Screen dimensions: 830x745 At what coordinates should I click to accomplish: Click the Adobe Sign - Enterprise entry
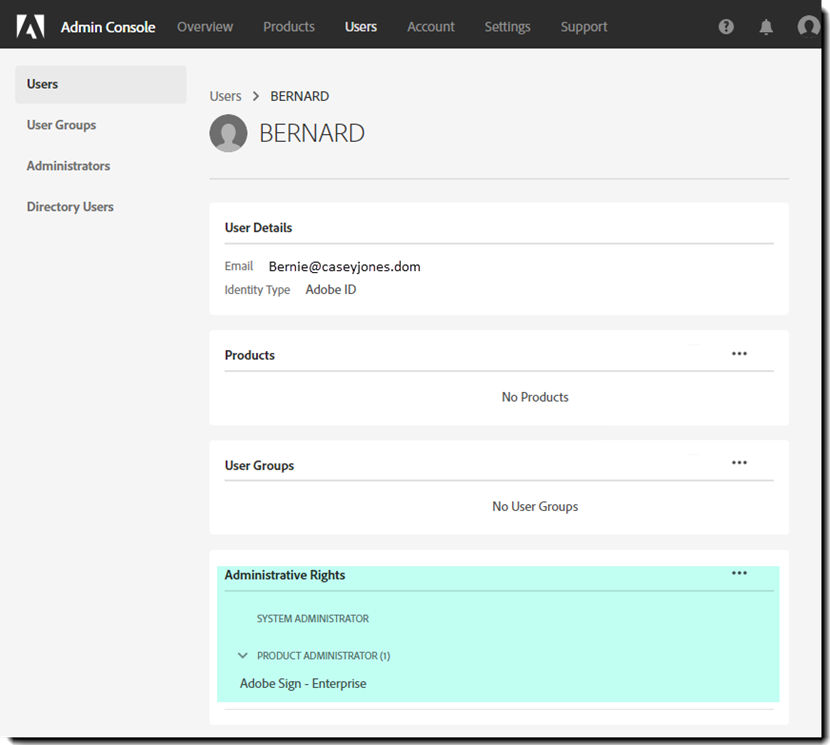coord(303,684)
